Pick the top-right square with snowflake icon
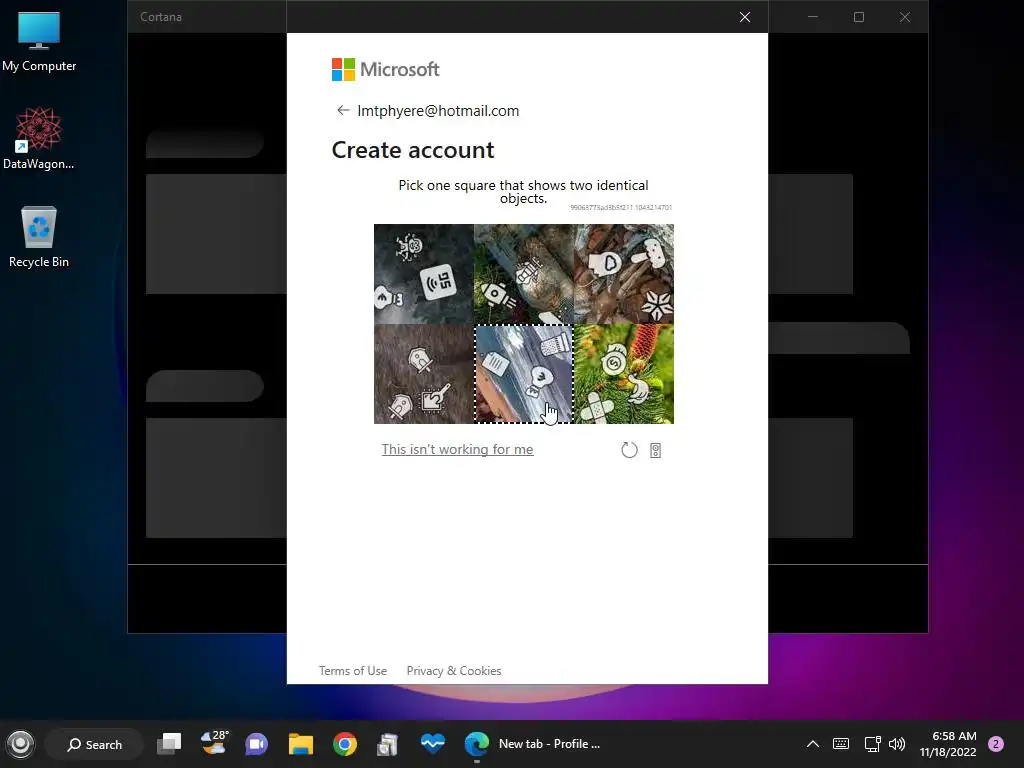1024x768 pixels. [x=624, y=274]
